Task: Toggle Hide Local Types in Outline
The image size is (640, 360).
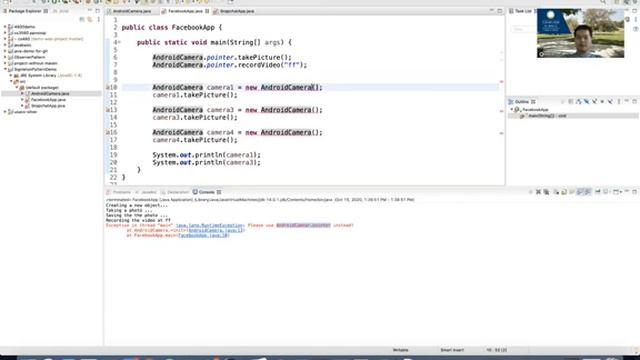Action: (x=610, y=102)
